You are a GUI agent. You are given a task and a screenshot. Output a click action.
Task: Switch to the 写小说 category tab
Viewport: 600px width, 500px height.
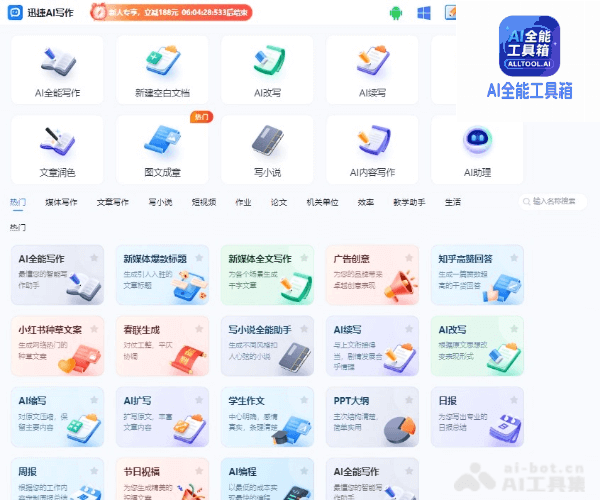[160, 202]
